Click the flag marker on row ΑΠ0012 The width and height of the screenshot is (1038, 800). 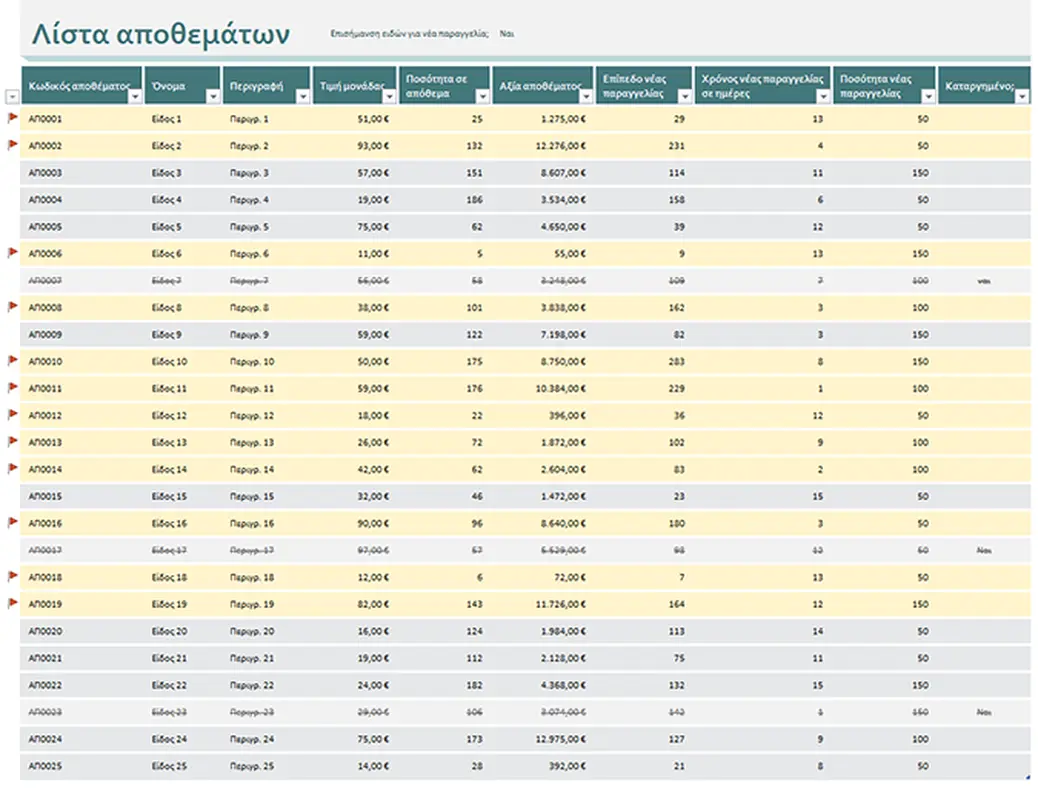pos(13,415)
